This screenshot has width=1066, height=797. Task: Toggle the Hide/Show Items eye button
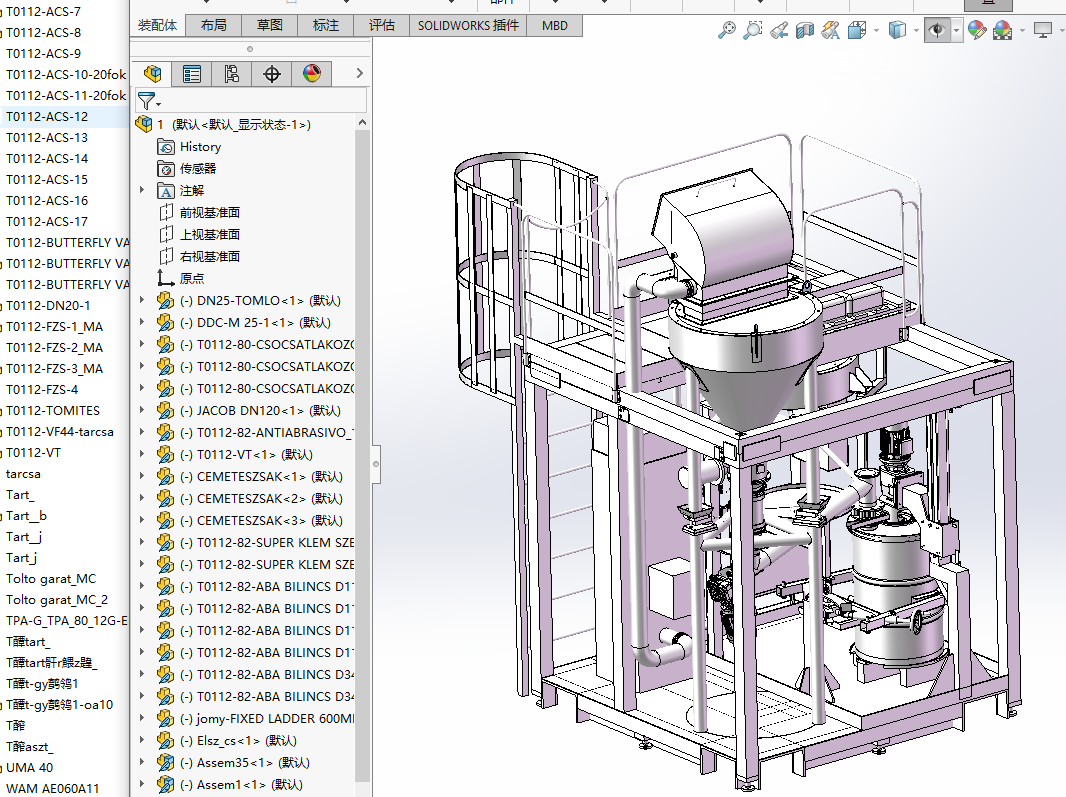[x=937, y=31]
